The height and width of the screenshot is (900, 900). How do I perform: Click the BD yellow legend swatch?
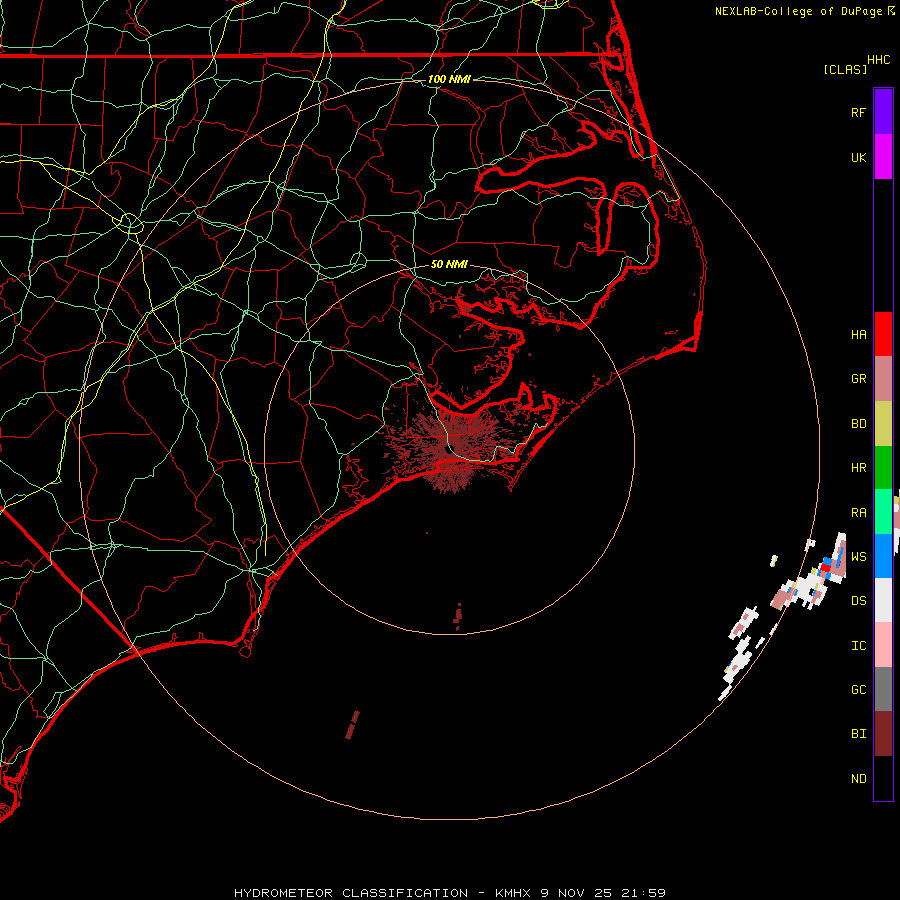coord(883,424)
